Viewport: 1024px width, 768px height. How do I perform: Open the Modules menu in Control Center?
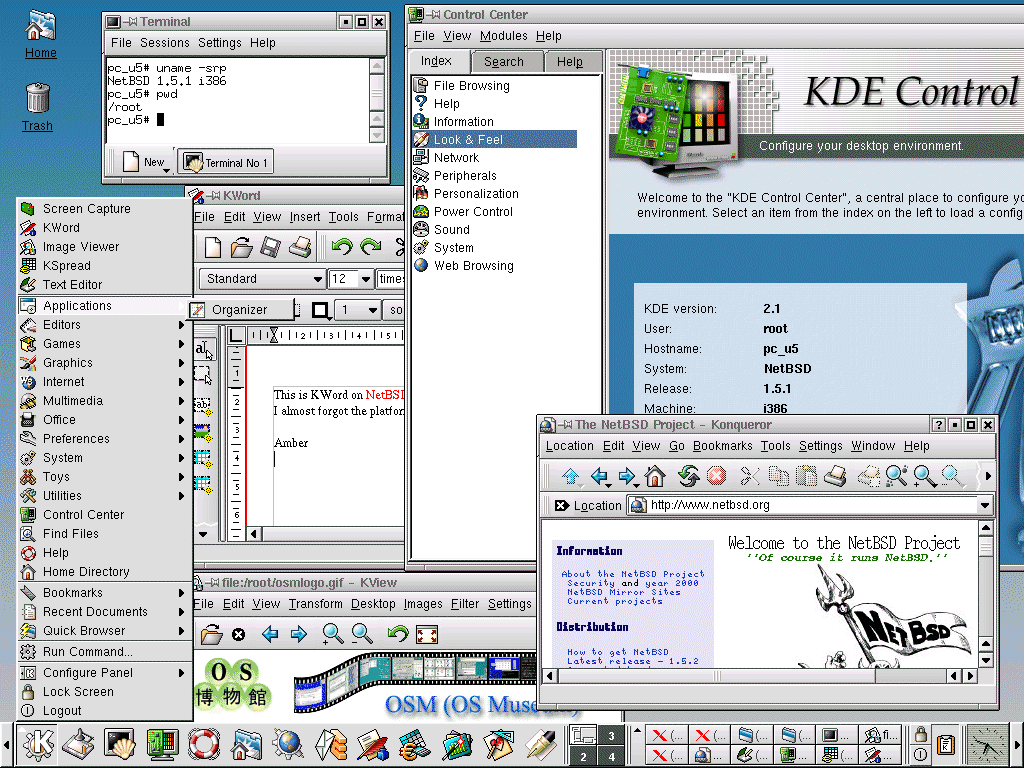(x=503, y=36)
